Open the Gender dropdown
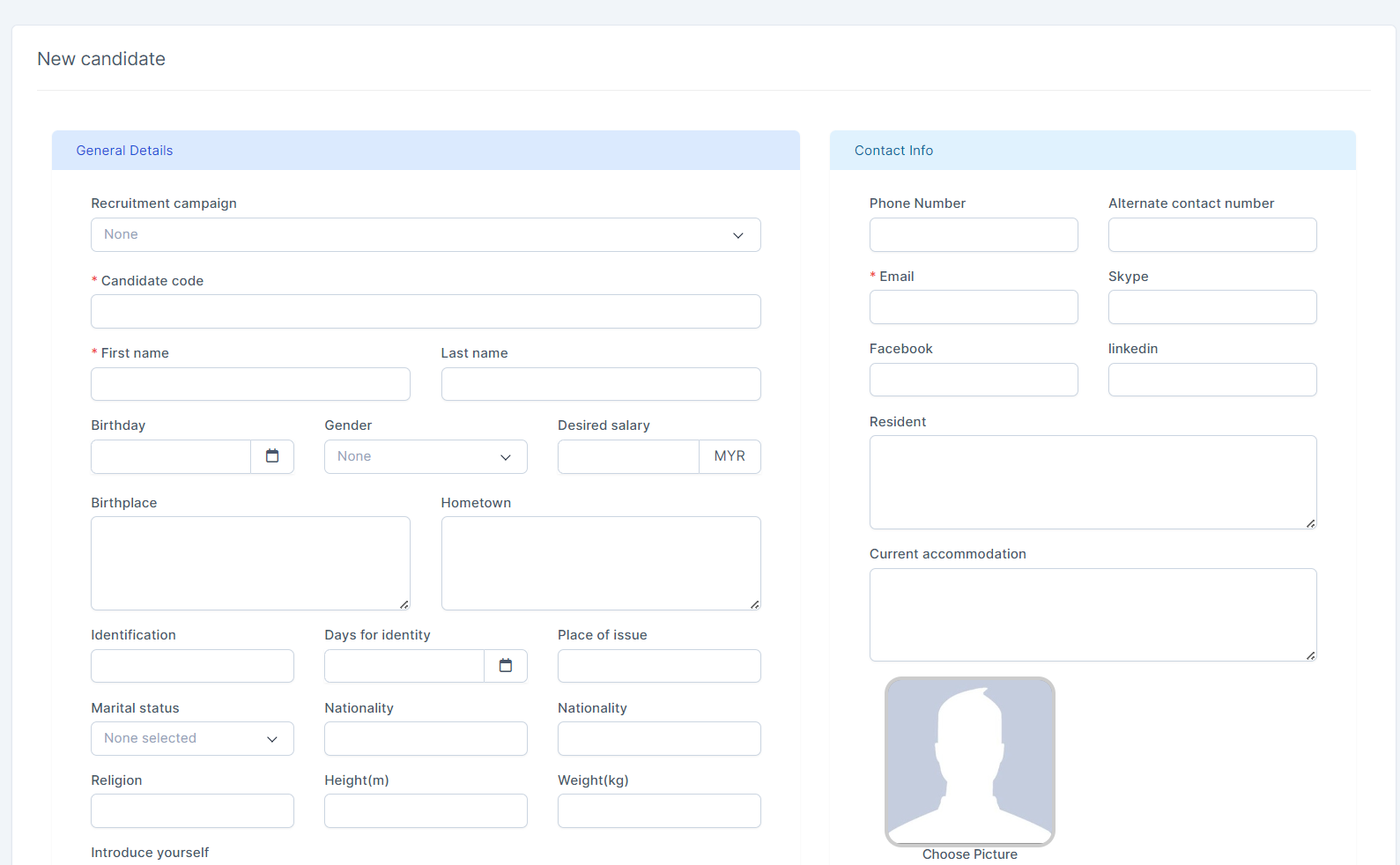This screenshot has width=1400, height=865. [426, 456]
